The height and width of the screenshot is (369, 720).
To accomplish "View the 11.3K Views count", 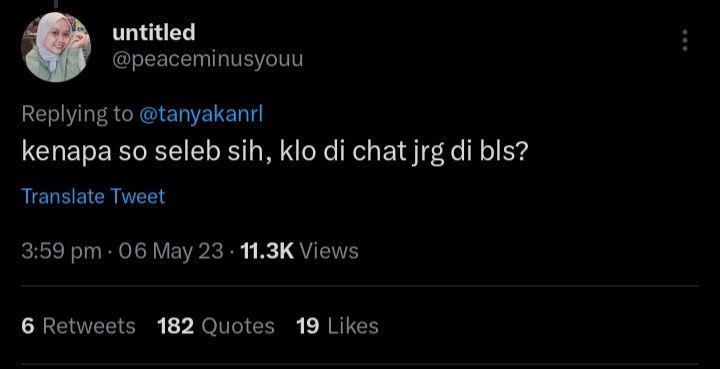I will pos(299,252).
